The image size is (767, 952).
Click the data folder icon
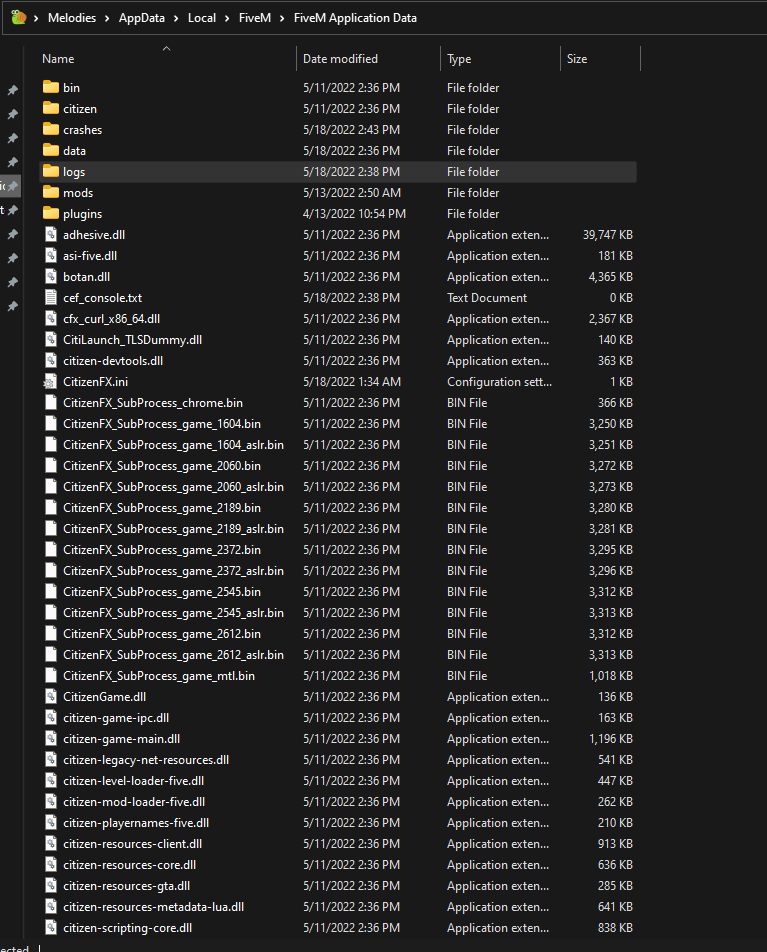coord(51,151)
